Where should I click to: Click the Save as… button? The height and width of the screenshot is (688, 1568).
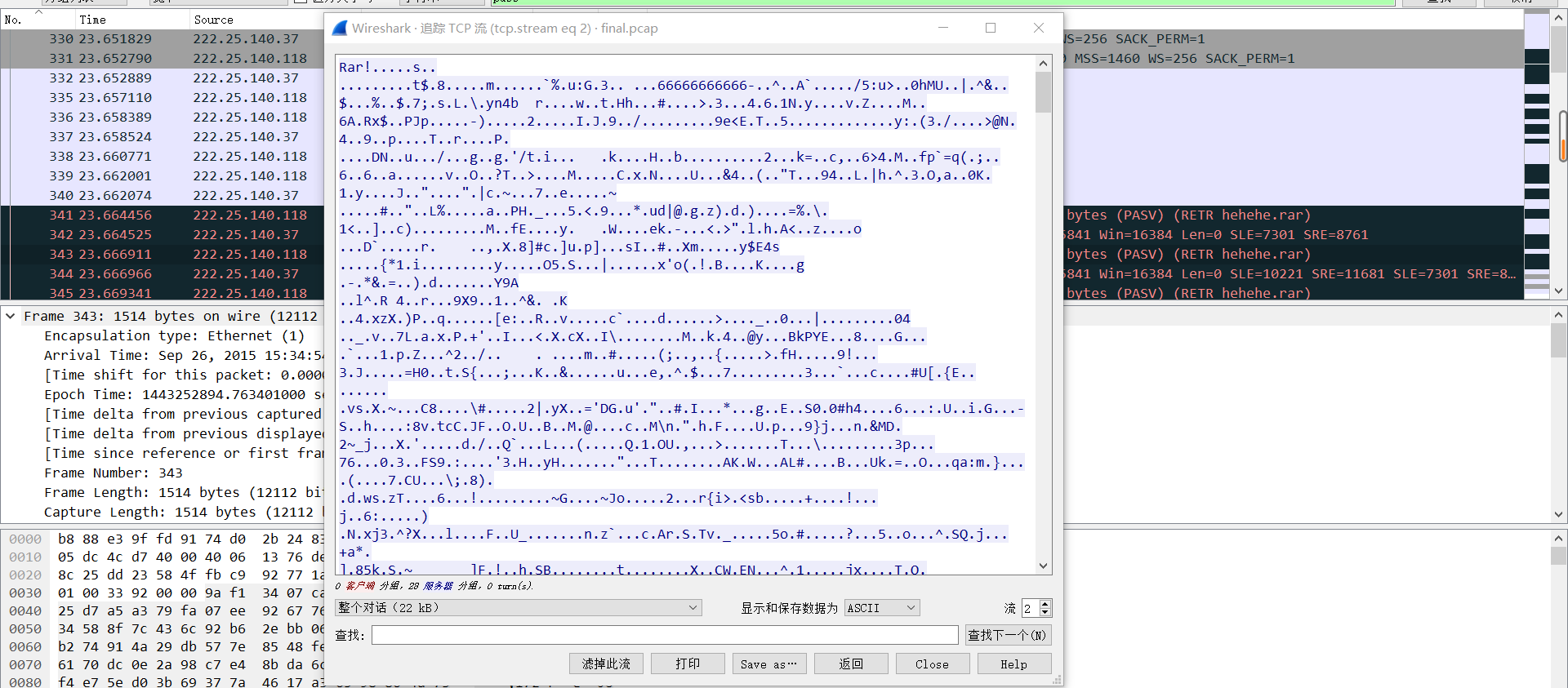pyautogui.click(x=769, y=664)
